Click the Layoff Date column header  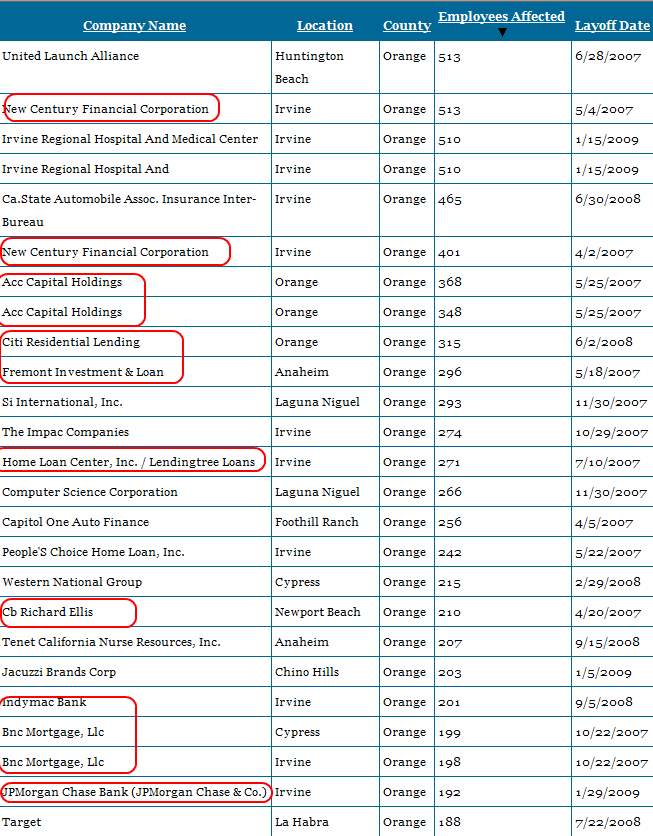click(x=612, y=26)
